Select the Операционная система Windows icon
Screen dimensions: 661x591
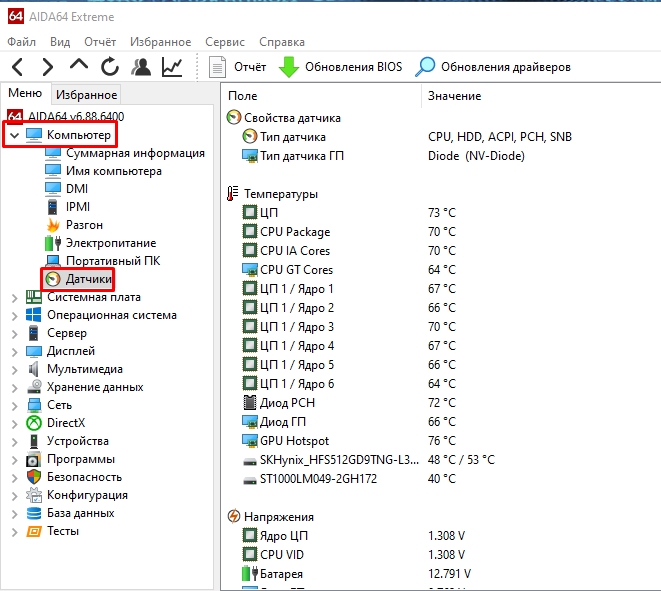pos(34,315)
